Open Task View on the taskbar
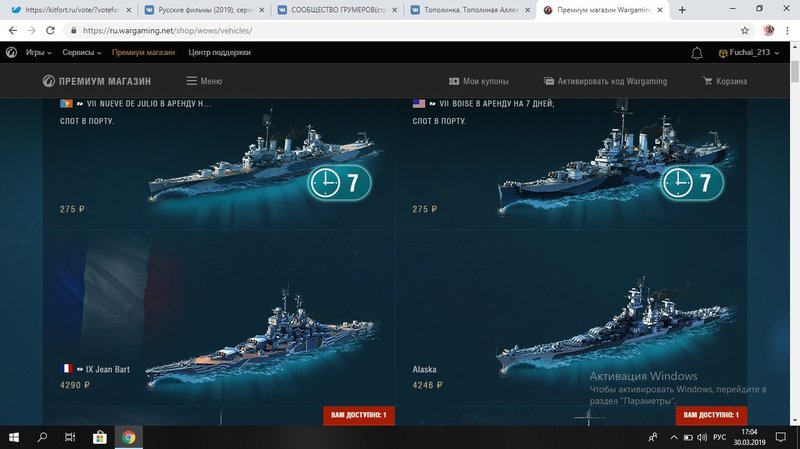Image resolution: width=800 pixels, height=449 pixels. [x=70, y=437]
